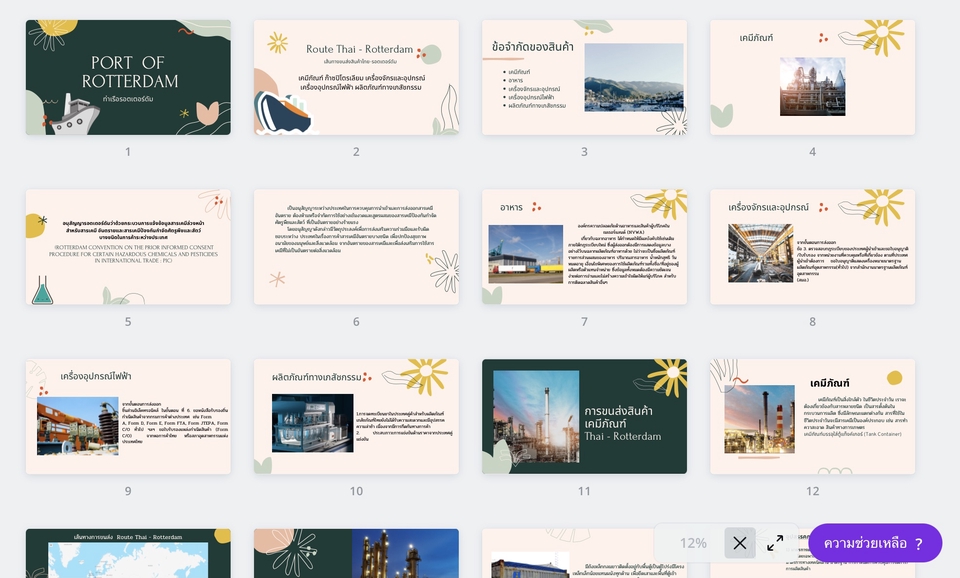Click slide number 1 label

128,151
